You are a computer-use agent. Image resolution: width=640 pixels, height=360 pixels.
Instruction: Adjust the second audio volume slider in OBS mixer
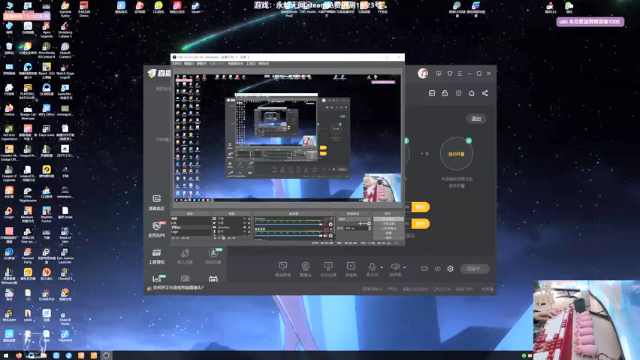point(288,236)
